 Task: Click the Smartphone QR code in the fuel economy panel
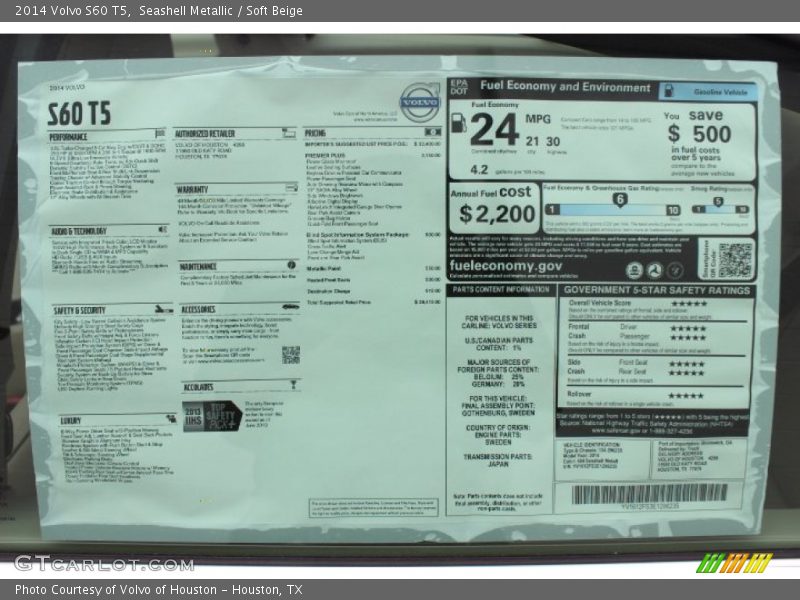[735, 260]
